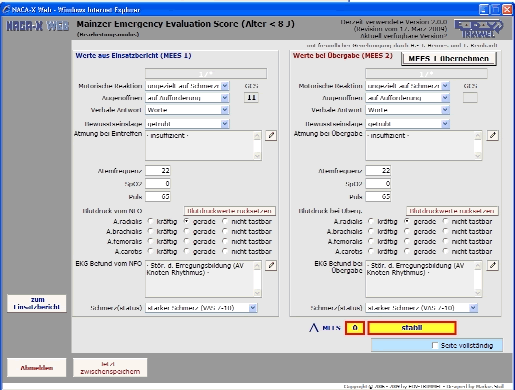The image size is (515, 390).
Task: Click MEES 2 empty GCS value box
Action: [x=470, y=98]
